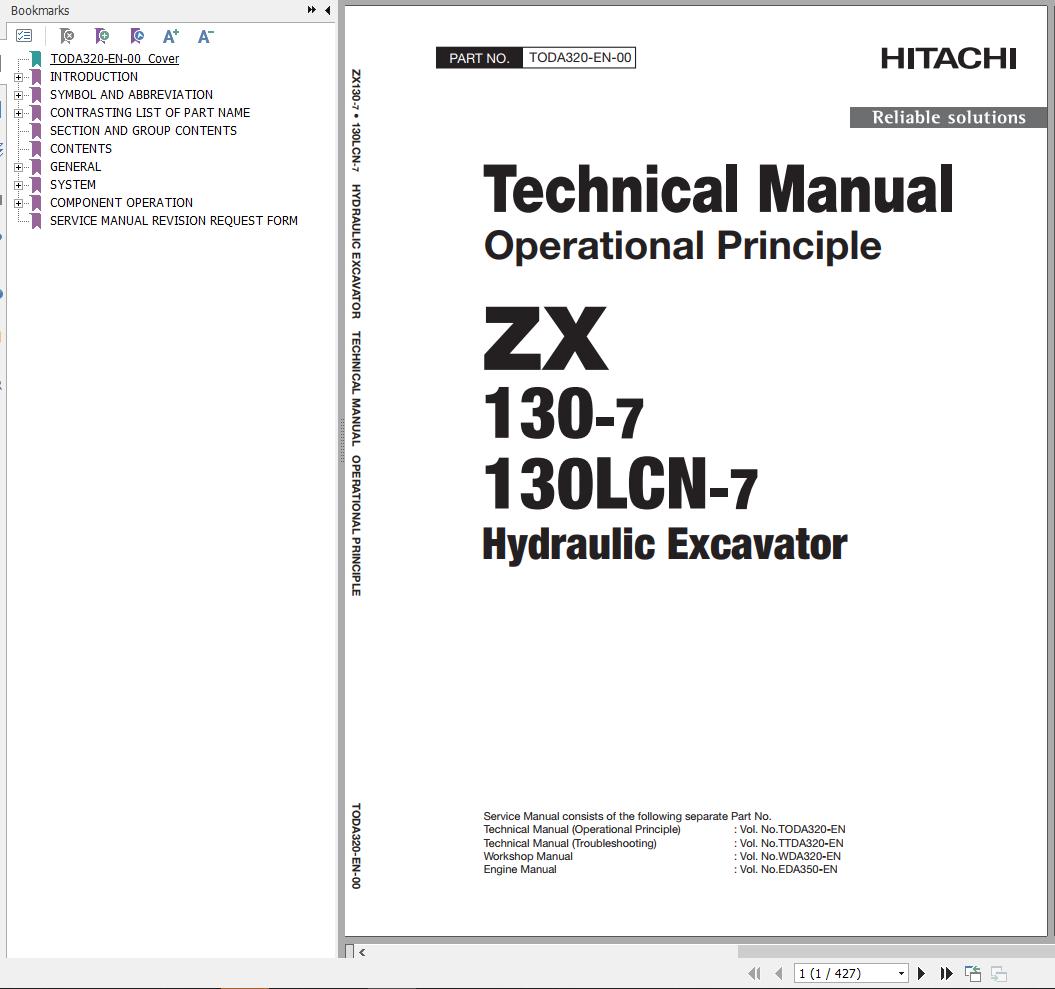Click the Workshop Manual line
The image size is (1055, 989).
tap(662, 856)
